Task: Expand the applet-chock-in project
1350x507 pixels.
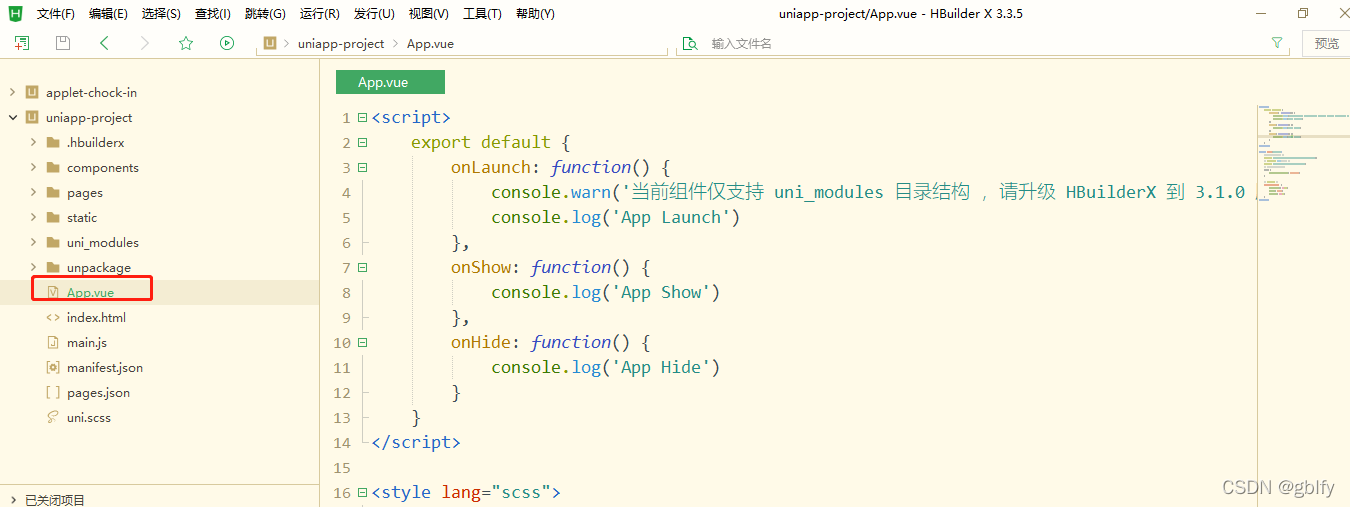Action: [x=12, y=92]
